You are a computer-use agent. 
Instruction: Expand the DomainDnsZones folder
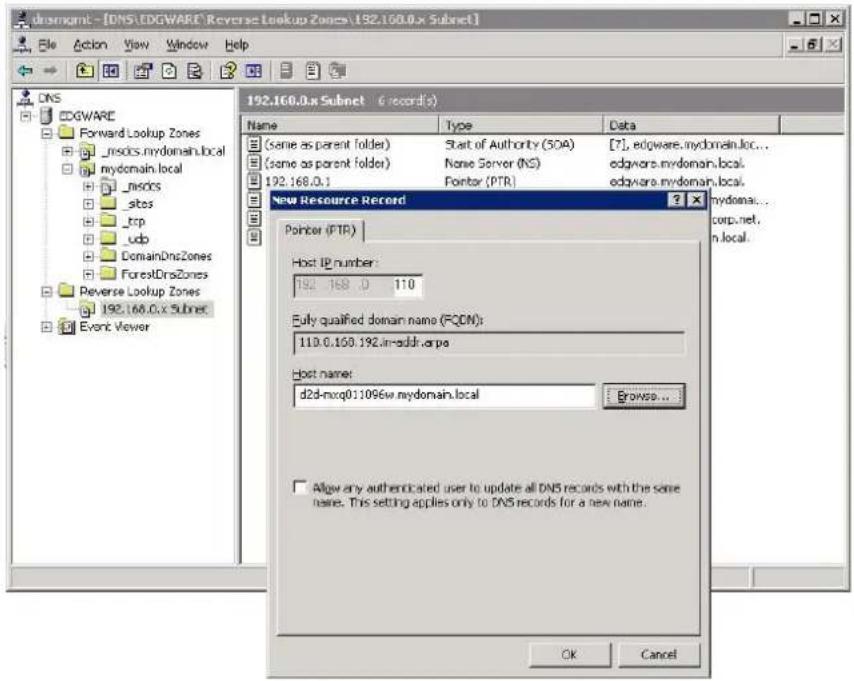(x=88, y=256)
